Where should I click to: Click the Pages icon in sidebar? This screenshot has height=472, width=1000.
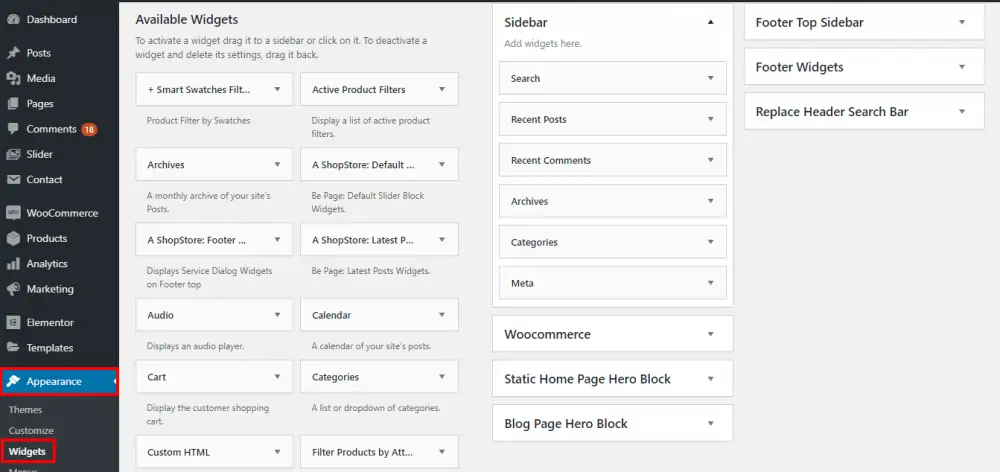click(x=13, y=104)
